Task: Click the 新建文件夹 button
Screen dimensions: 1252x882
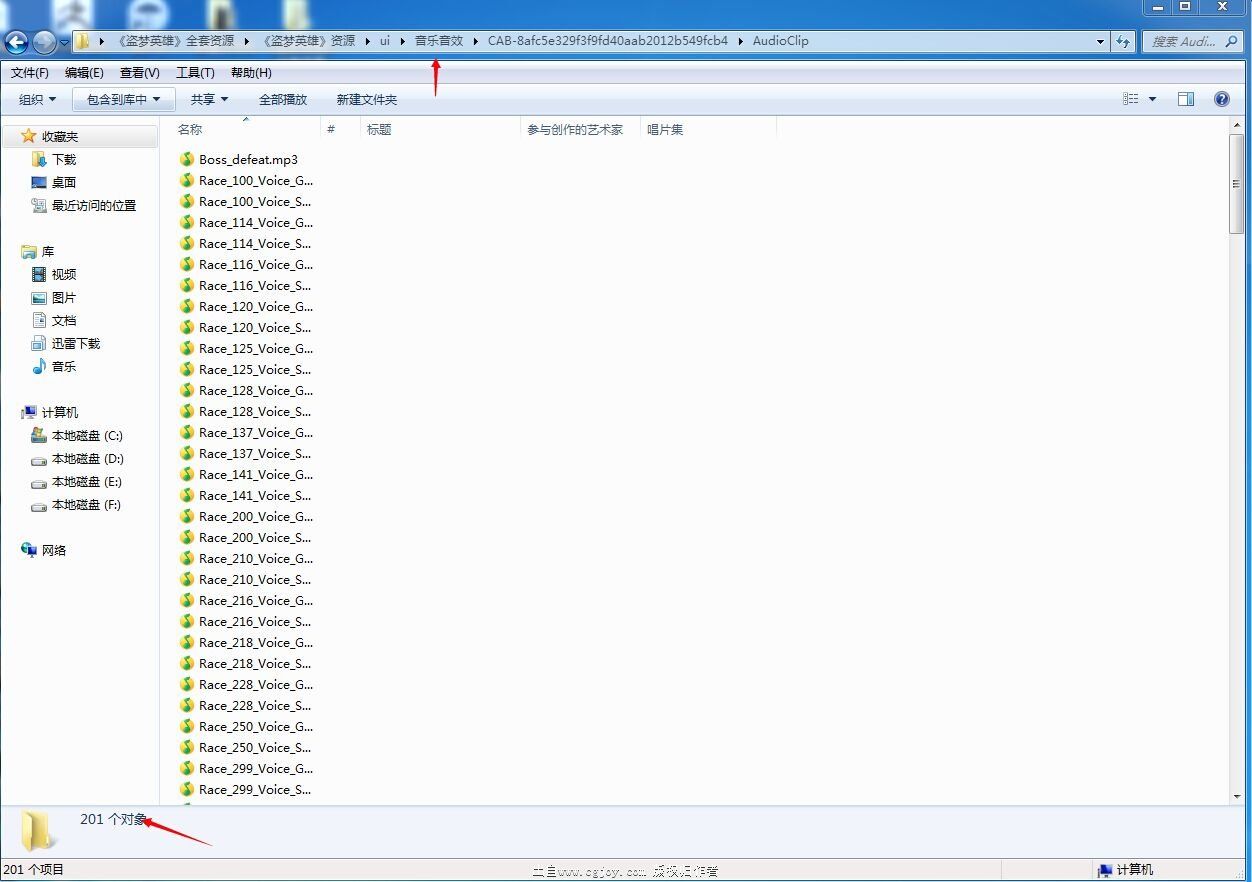Action: (x=367, y=99)
